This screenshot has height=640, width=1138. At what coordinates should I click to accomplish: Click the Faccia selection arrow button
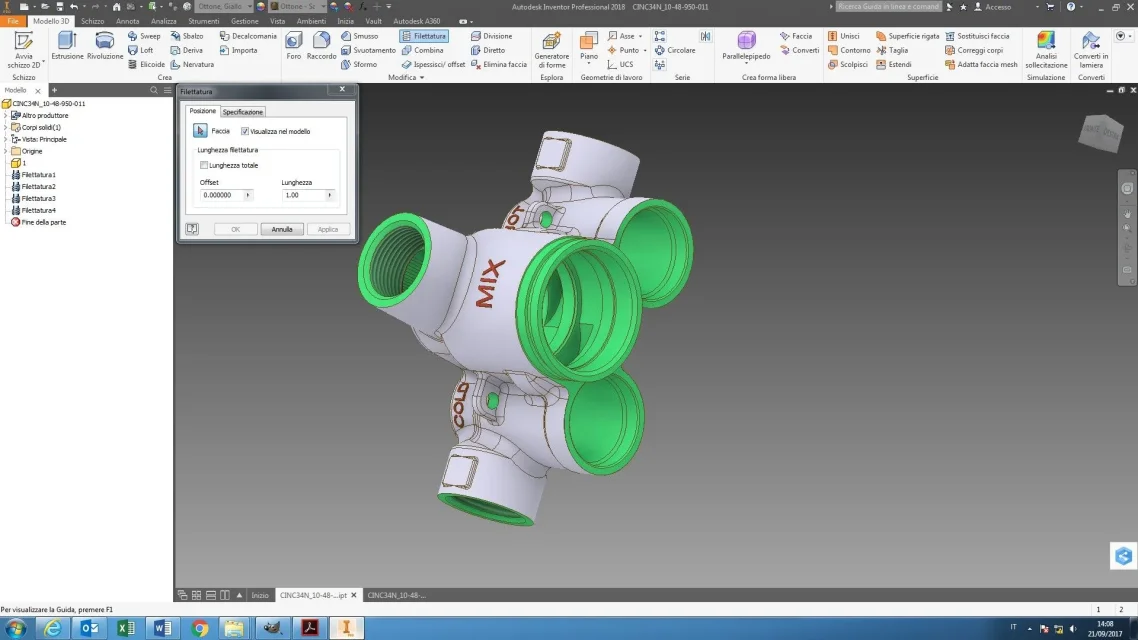(x=200, y=131)
